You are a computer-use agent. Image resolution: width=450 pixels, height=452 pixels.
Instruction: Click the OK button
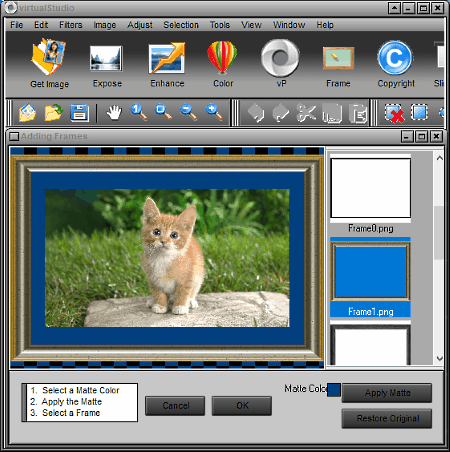point(242,406)
